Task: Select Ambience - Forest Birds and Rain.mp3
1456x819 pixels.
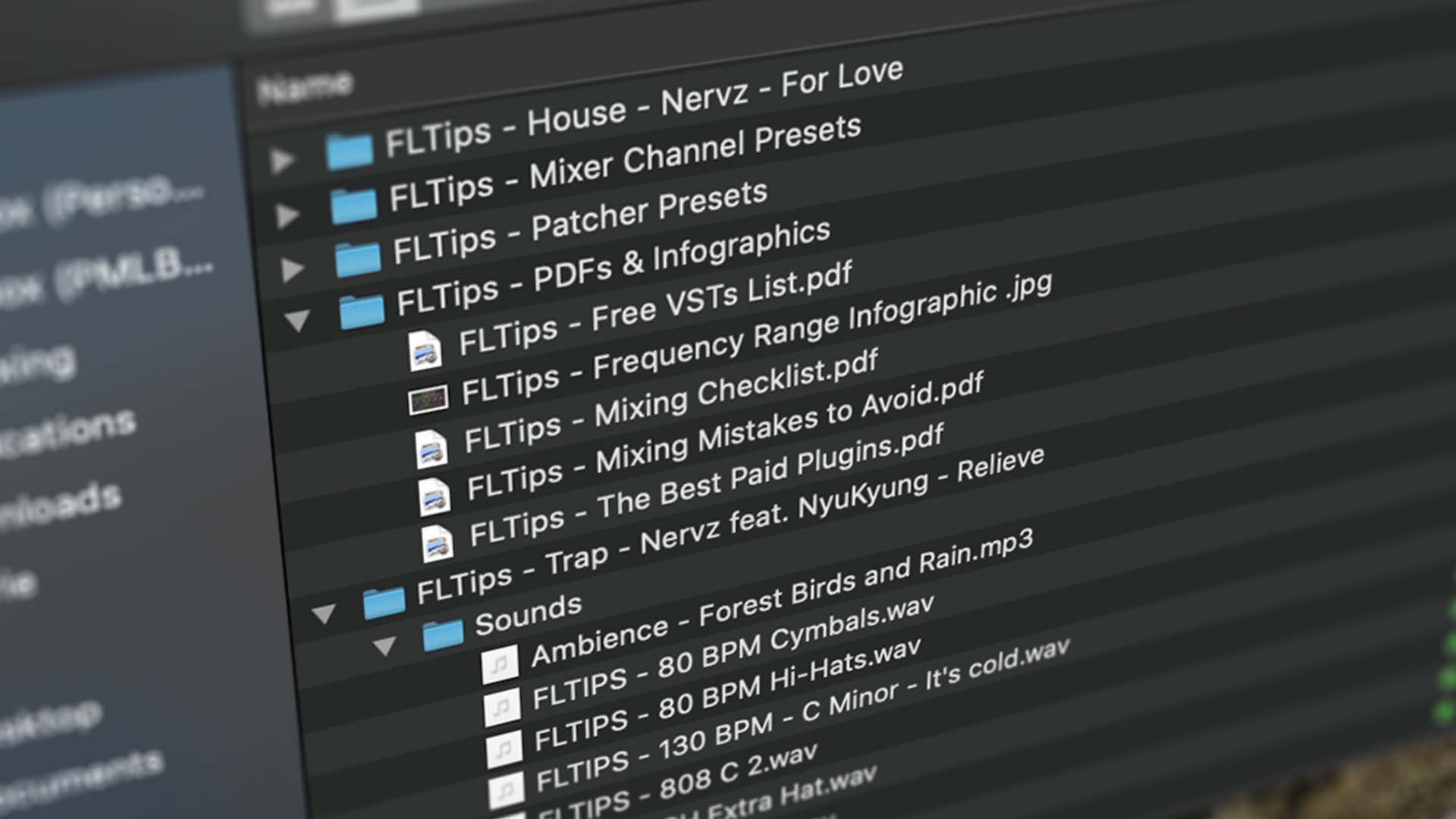Action: pos(782,598)
